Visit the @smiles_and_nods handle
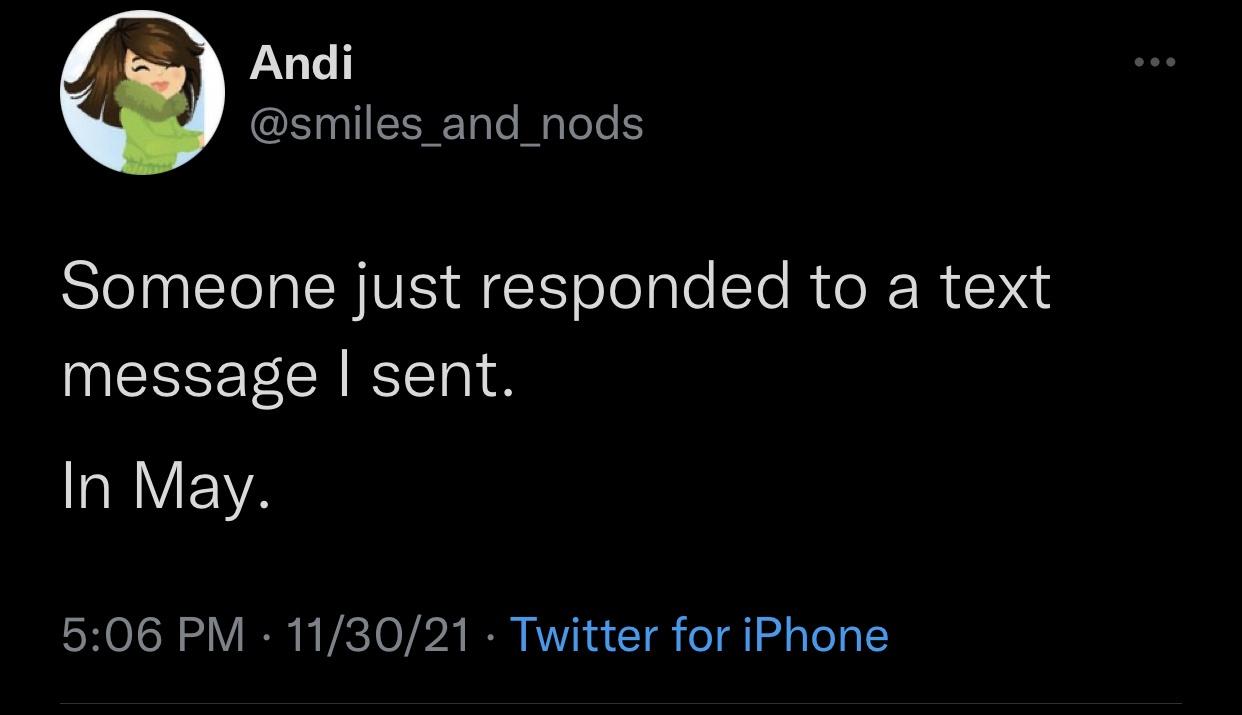Viewport: 1242px width, 715px height. tap(446, 124)
